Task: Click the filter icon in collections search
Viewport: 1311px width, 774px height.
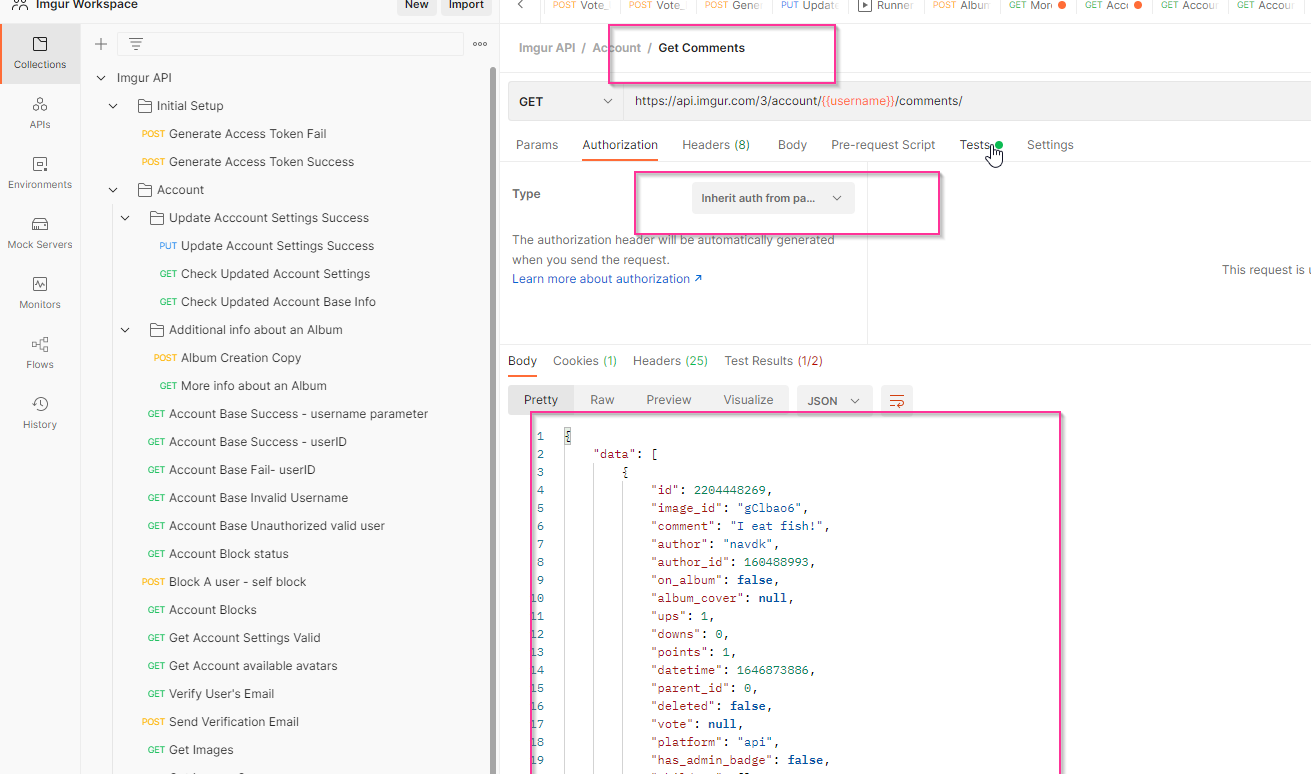Action: pos(136,44)
